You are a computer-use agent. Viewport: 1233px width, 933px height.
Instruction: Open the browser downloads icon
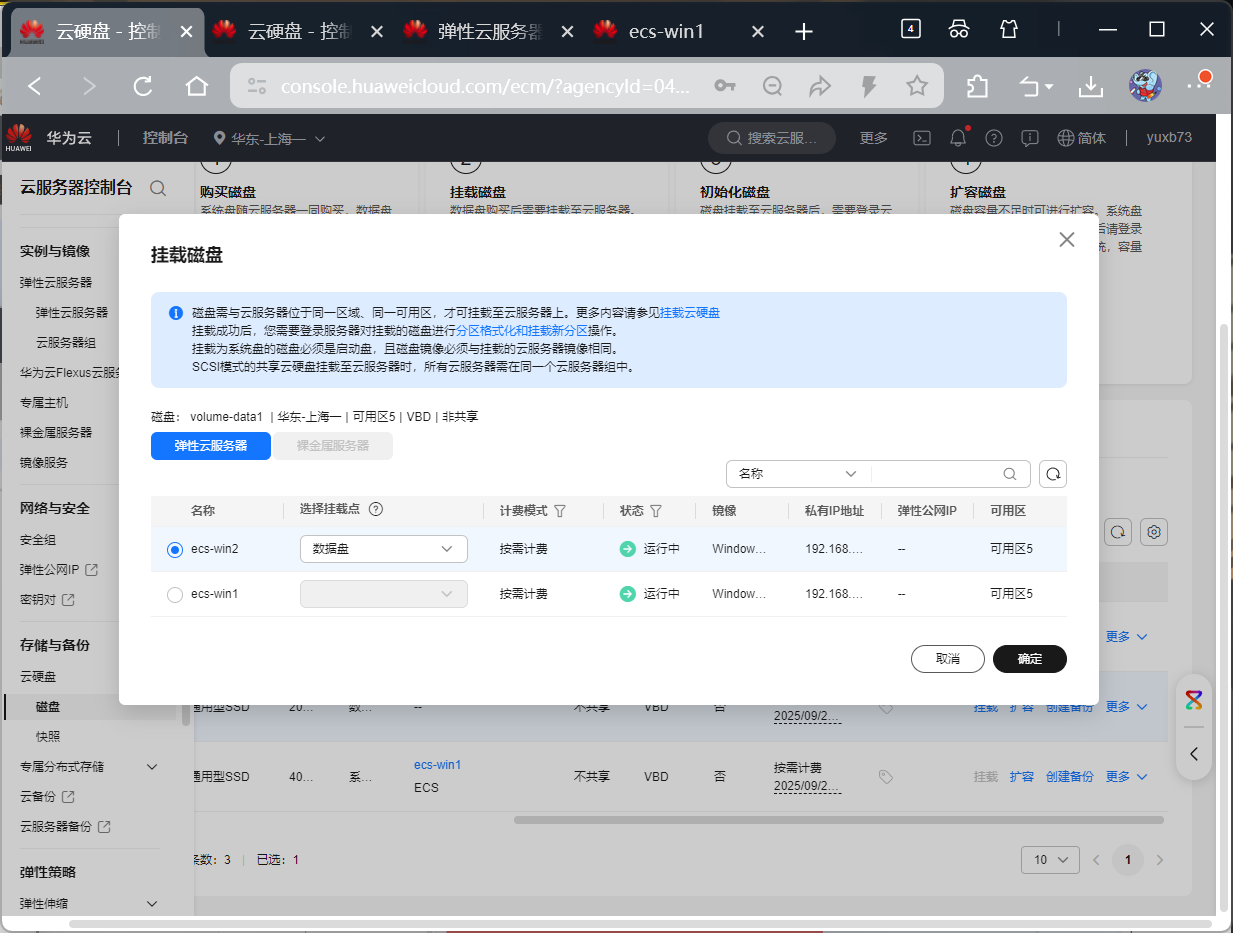pos(1090,86)
